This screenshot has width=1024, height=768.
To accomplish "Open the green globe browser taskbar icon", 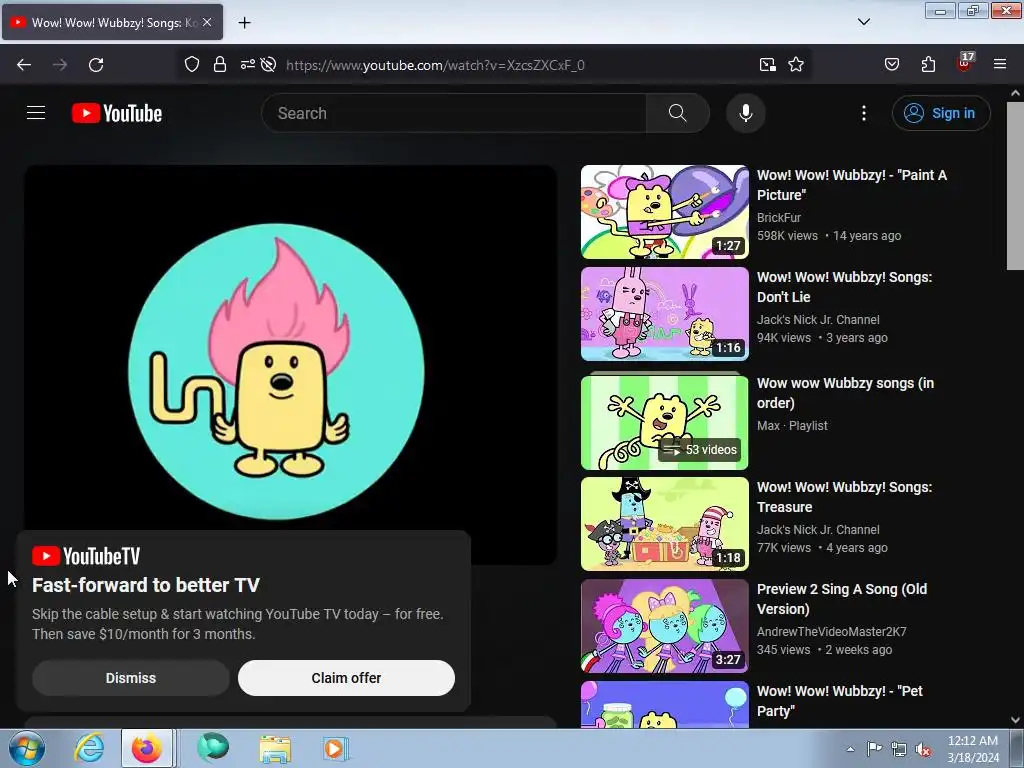I will click(213, 748).
